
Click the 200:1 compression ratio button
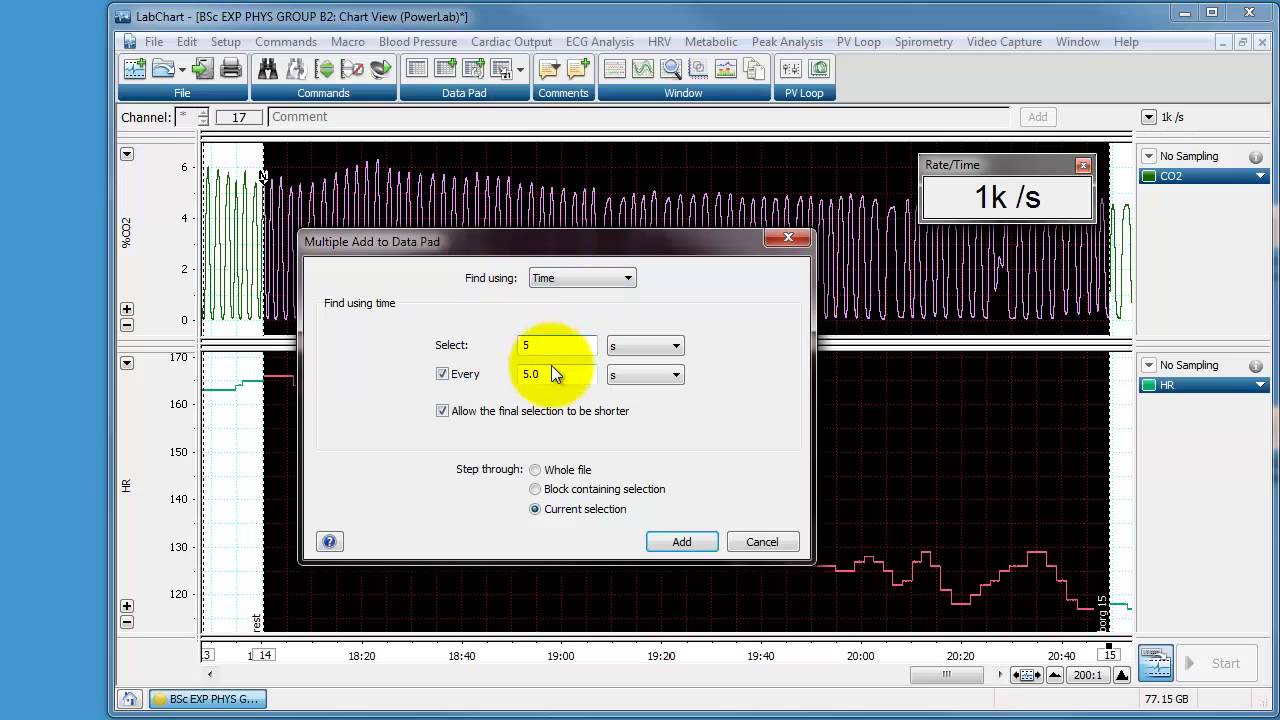point(1088,675)
